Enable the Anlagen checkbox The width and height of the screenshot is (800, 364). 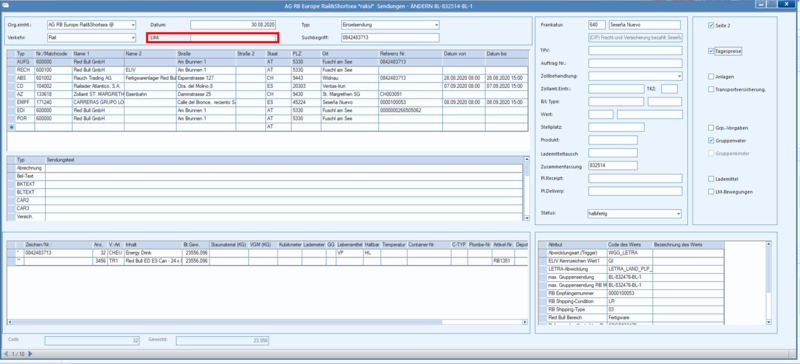[x=711, y=77]
